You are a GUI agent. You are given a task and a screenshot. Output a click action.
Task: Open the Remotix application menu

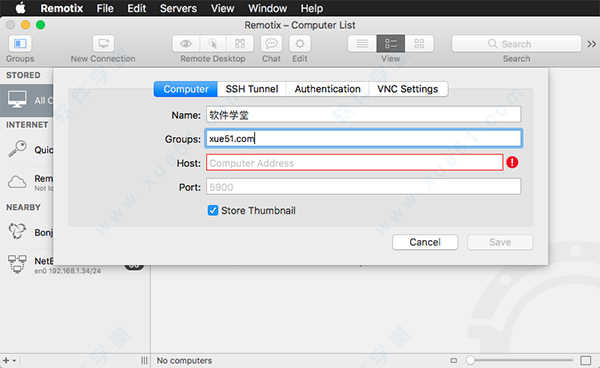click(x=62, y=8)
